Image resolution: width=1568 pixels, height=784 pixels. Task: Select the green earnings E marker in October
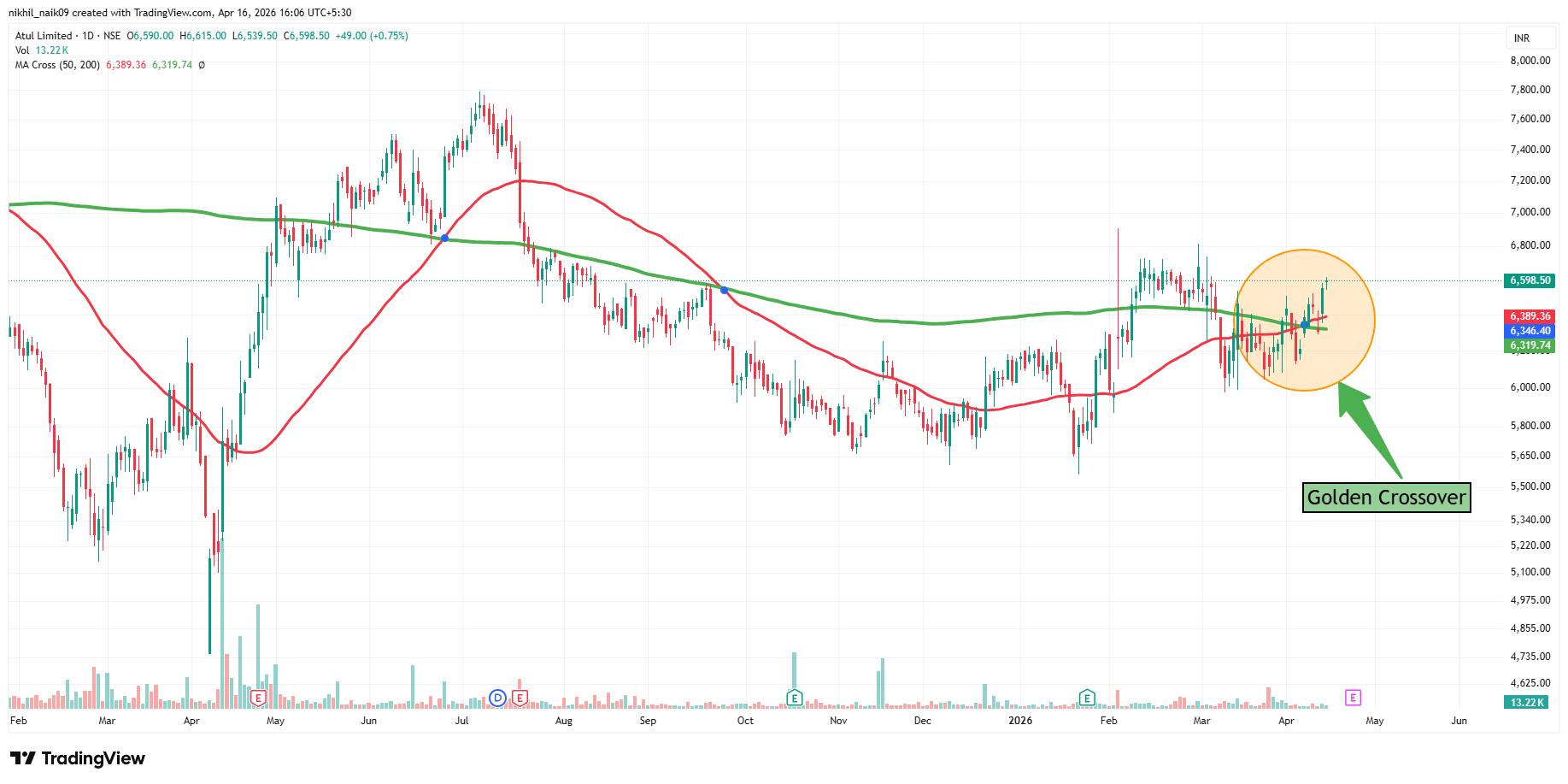pos(795,698)
